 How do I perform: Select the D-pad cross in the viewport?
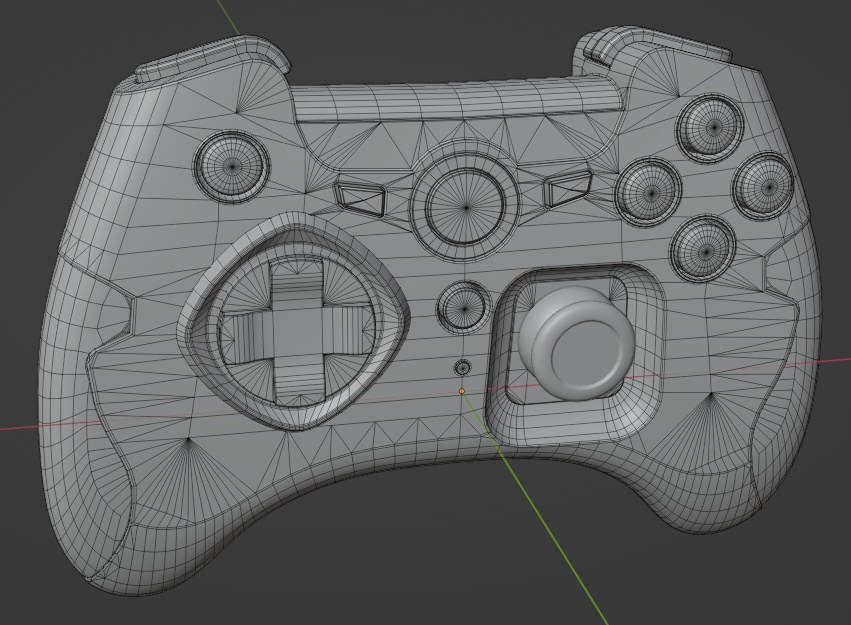click(x=296, y=333)
